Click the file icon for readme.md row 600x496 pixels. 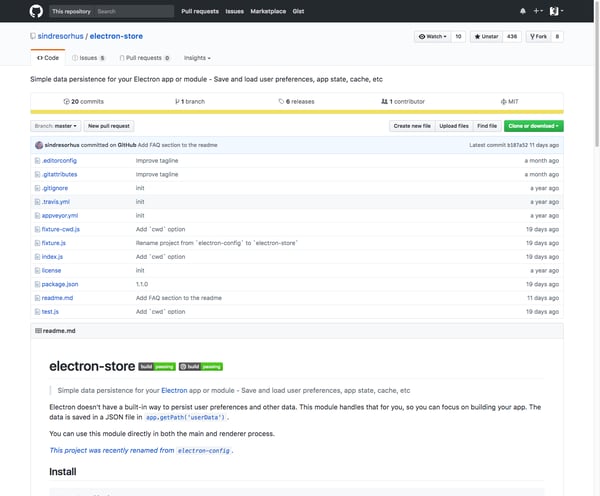pos(37,298)
